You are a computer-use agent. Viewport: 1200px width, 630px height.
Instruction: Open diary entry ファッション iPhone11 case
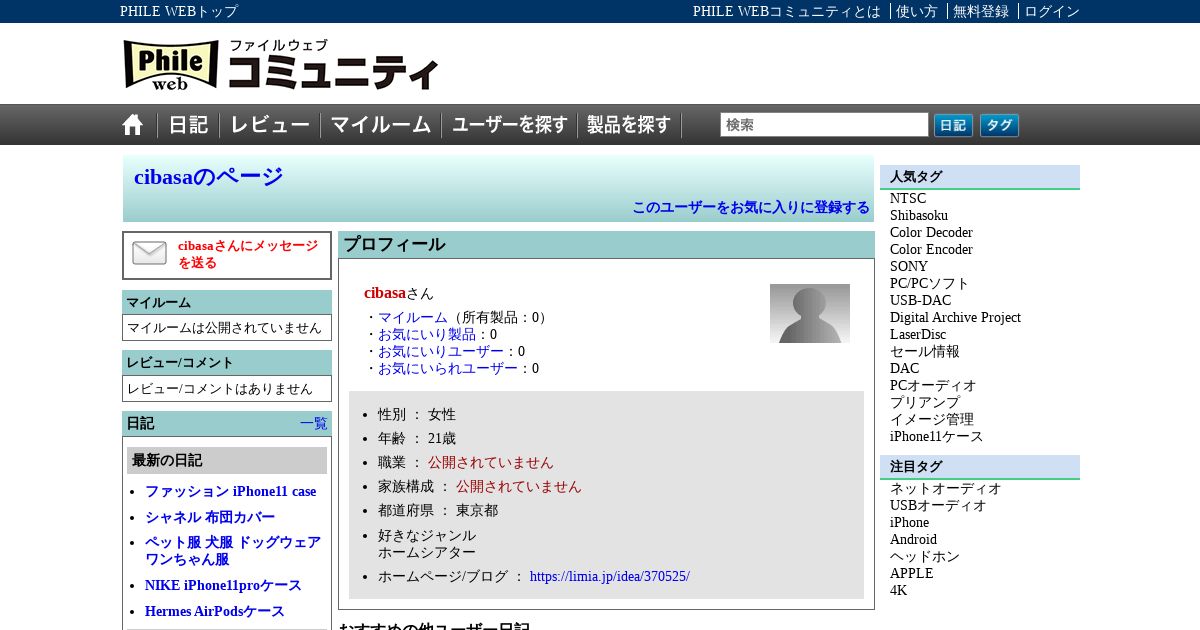[x=231, y=491]
